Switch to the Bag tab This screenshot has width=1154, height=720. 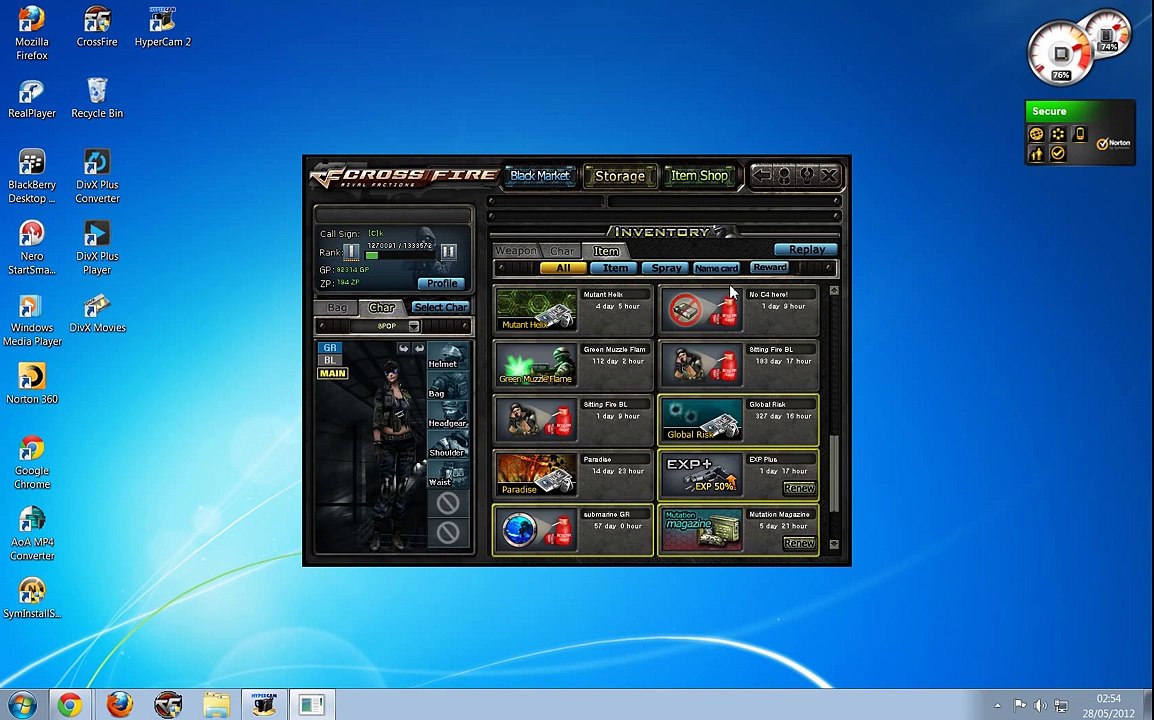(x=337, y=307)
